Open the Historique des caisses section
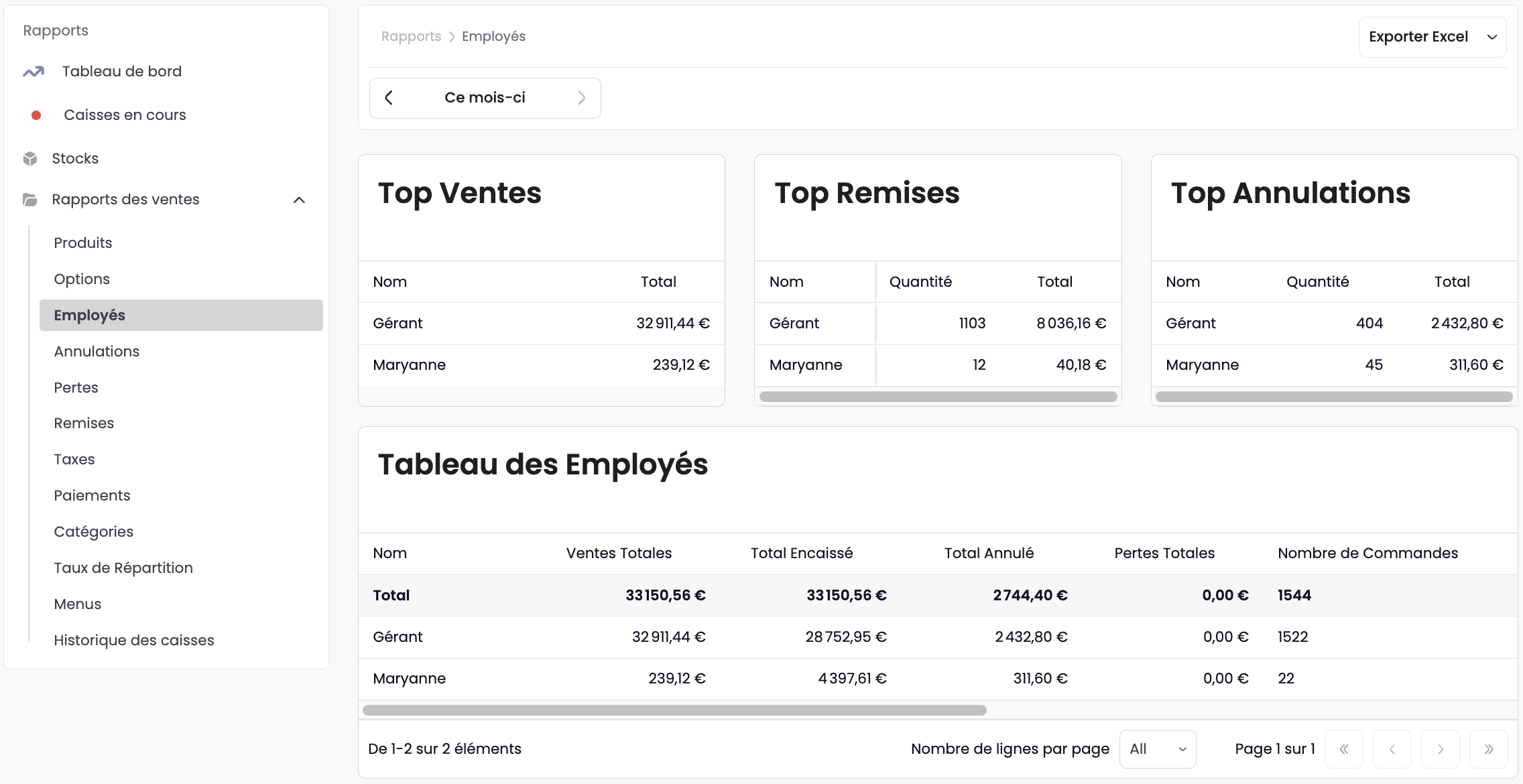Viewport: 1523px width, 784px height. pos(134,640)
